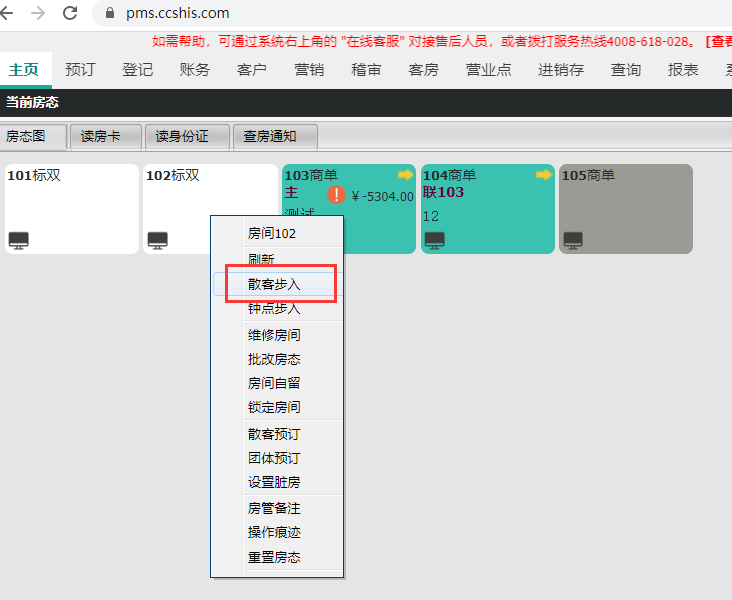Open the 登记 menu
The image size is (732, 600).
(138, 70)
